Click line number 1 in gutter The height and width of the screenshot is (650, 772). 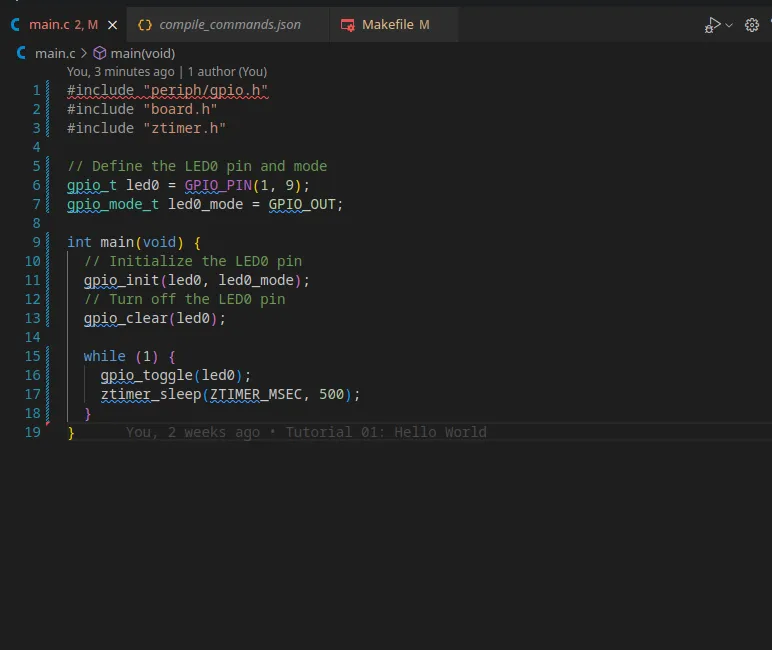click(36, 90)
